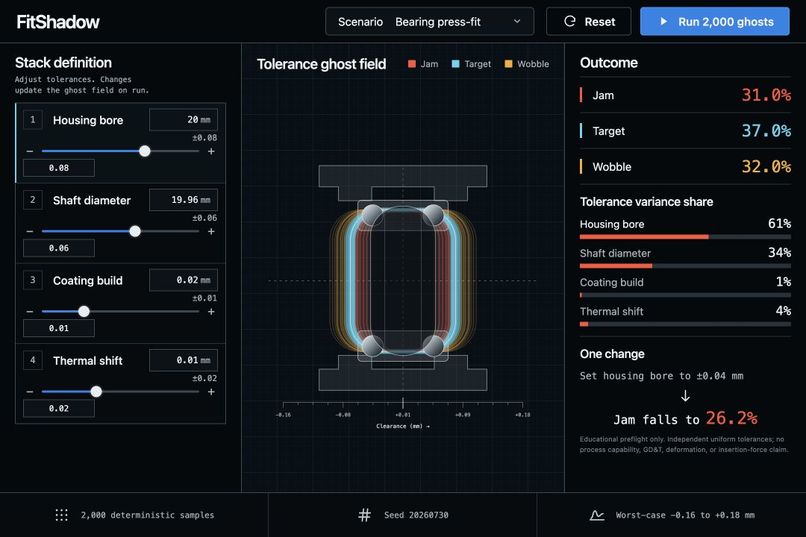Click '2,000 deterministic samples' status text
The height and width of the screenshot is (537, 806).
pyautogui.click(x=148, y=515)
